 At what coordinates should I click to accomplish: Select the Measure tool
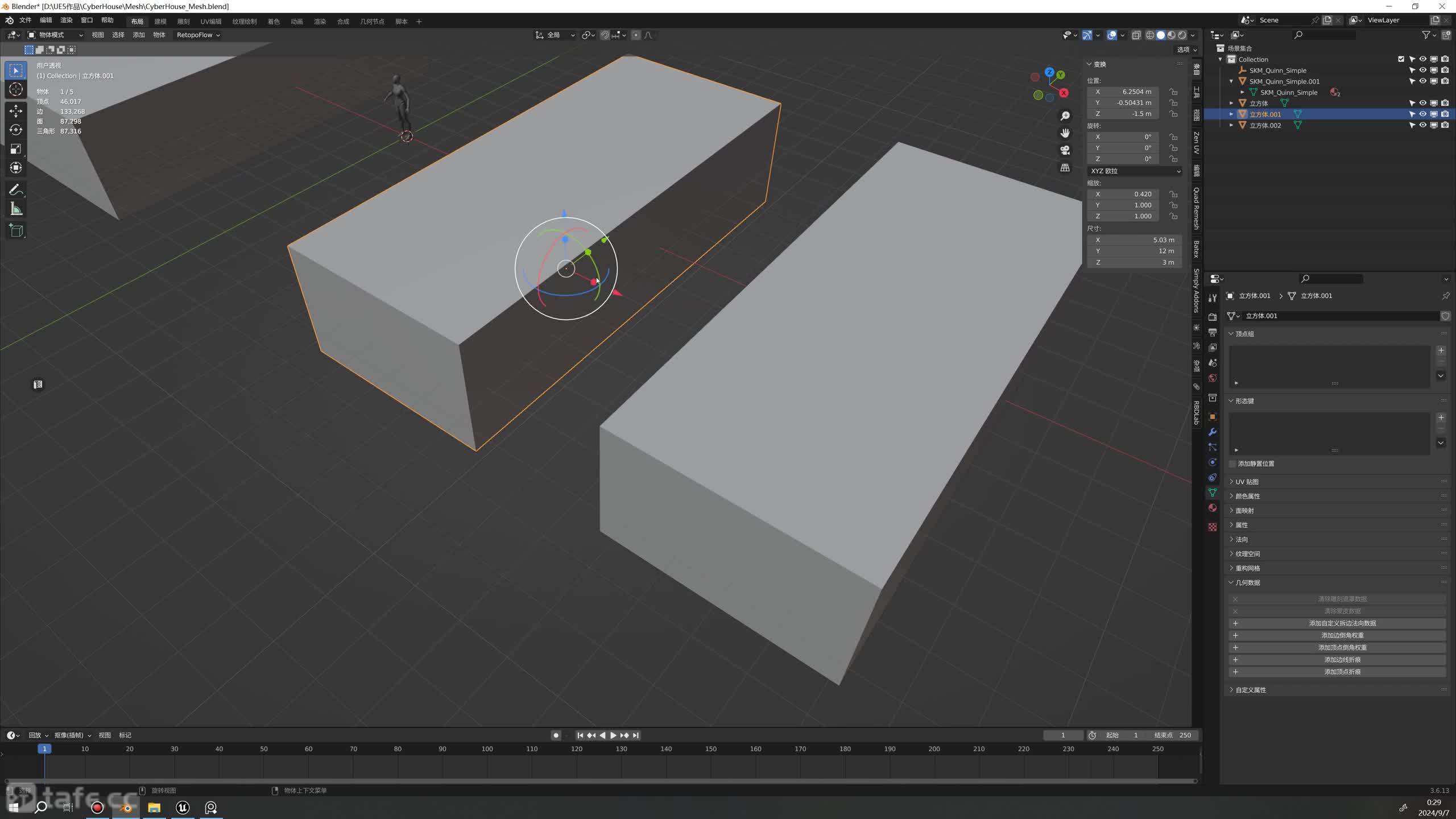(16, 209)
